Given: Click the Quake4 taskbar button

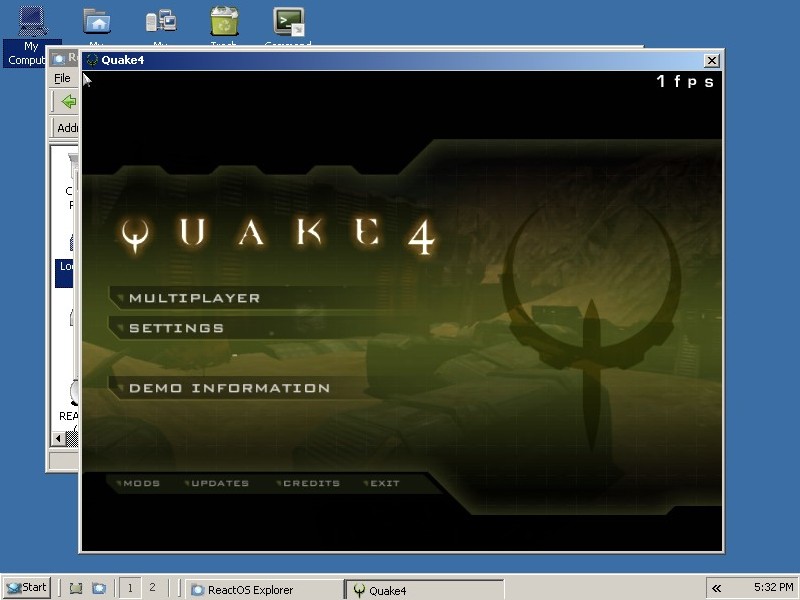Looking at the screenshot, I should (x=424, y=589).
